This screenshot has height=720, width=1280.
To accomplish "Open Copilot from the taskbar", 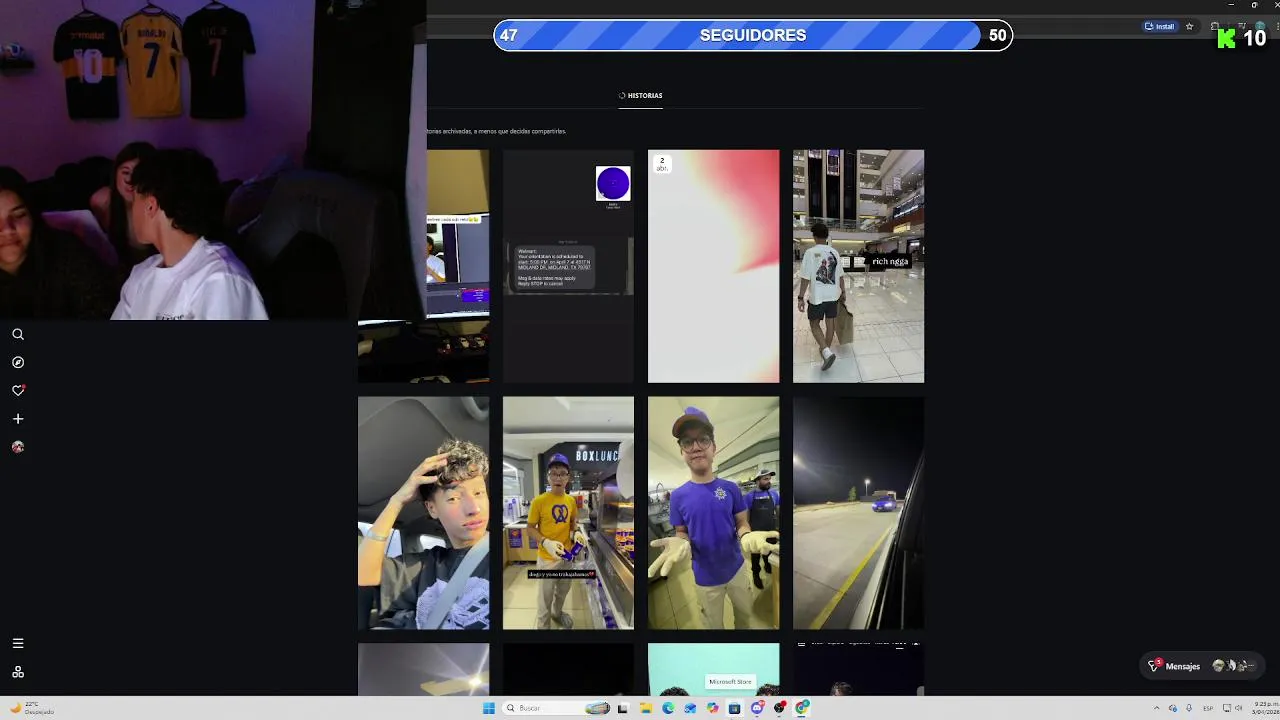I will (x=712, y=708).
